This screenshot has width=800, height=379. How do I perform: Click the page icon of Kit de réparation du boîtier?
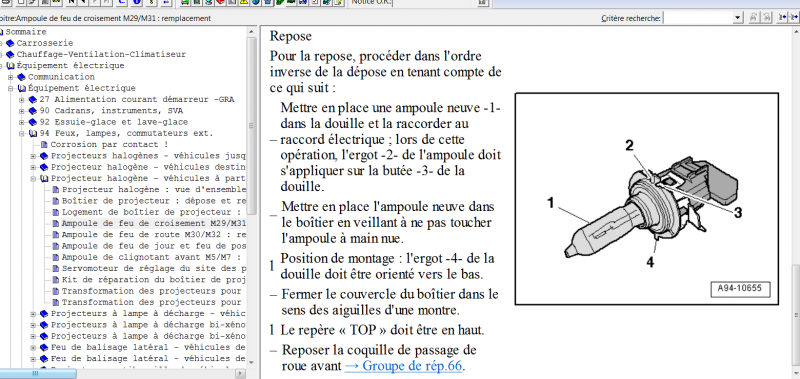(56, 280)
